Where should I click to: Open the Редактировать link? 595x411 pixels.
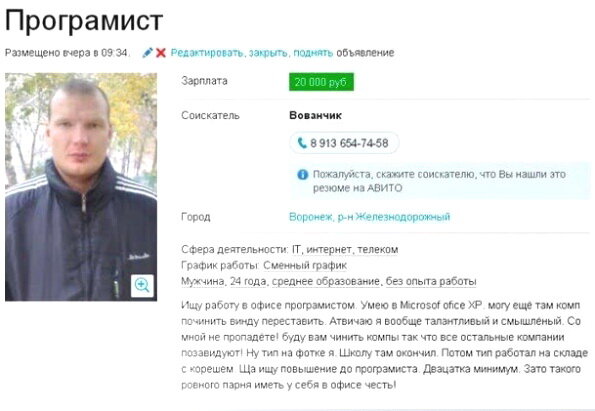pos(207,53)
